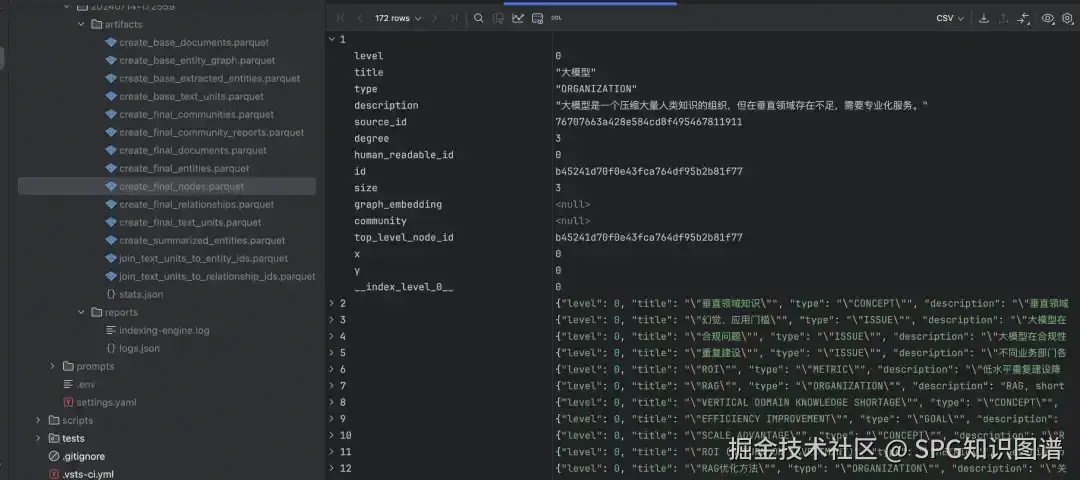
Task: Select create_final_entities.parquet file
Action: (x=184, y=168)
